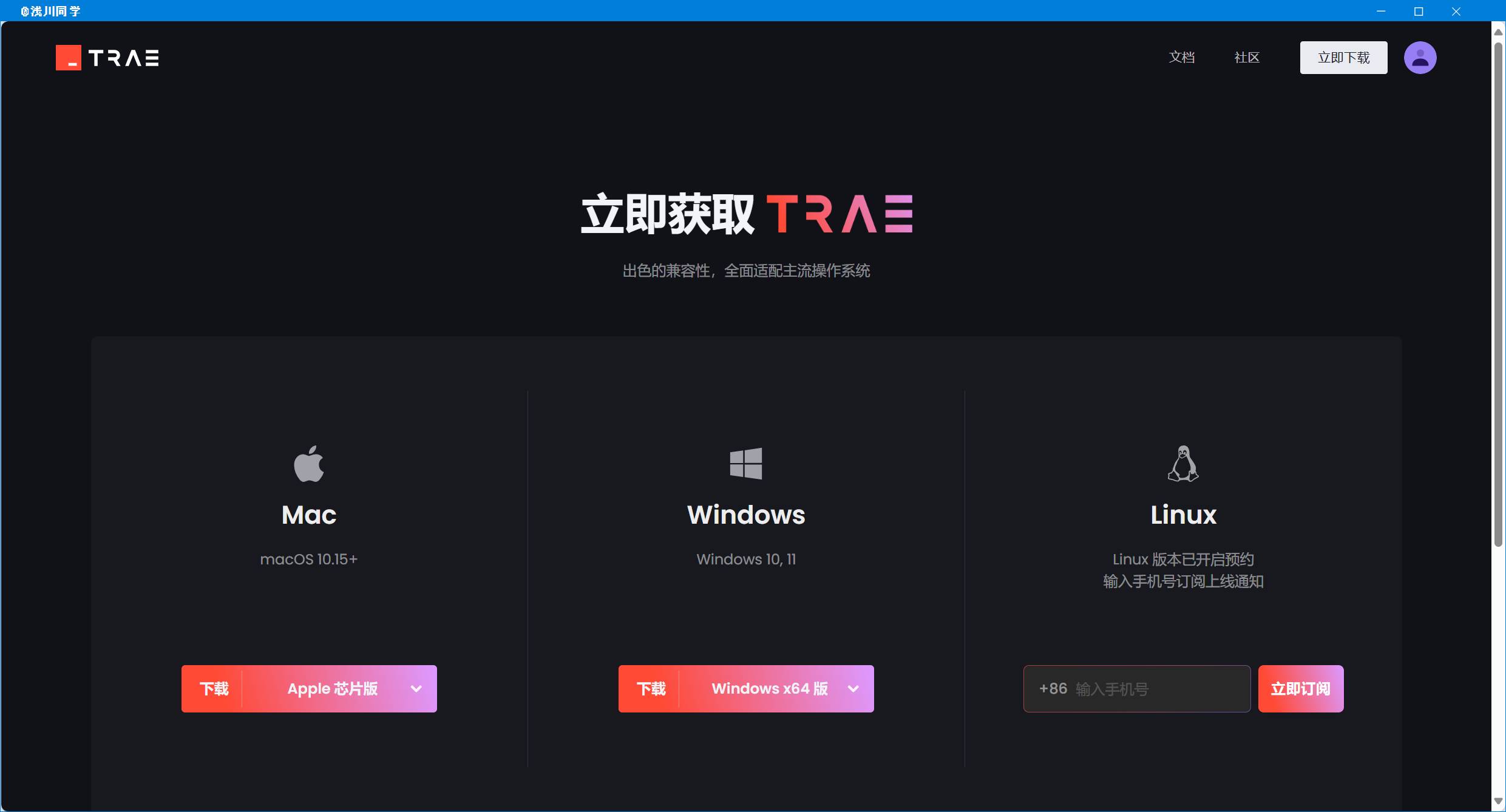Click the 出色的兼容性 subtitle text

(746, 271)
